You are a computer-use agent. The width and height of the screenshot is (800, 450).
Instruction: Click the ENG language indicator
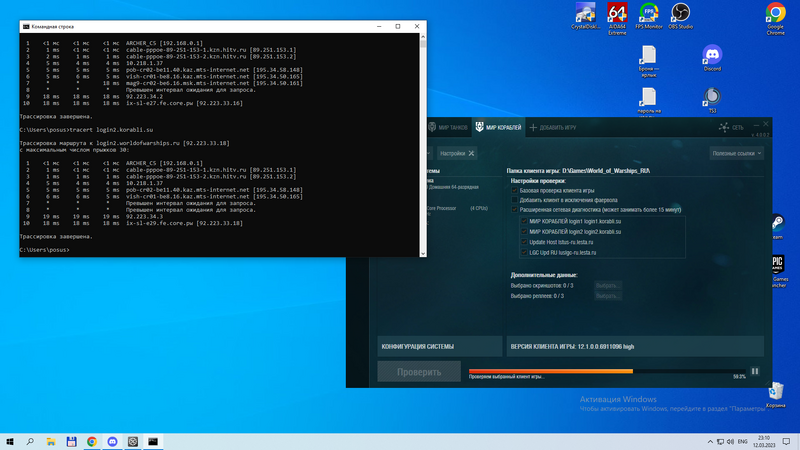click(742, 441)
